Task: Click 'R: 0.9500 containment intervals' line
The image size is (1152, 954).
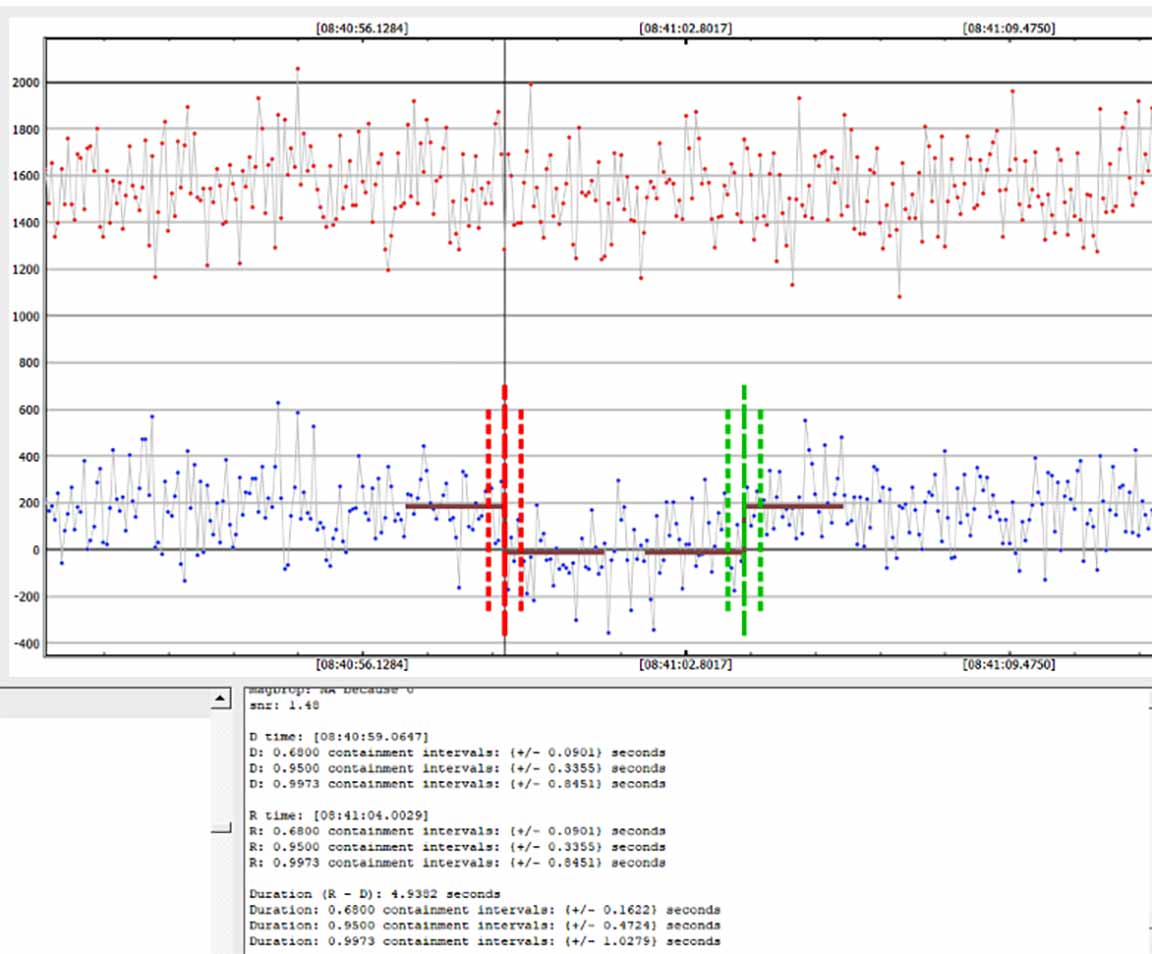Action: 457,847
